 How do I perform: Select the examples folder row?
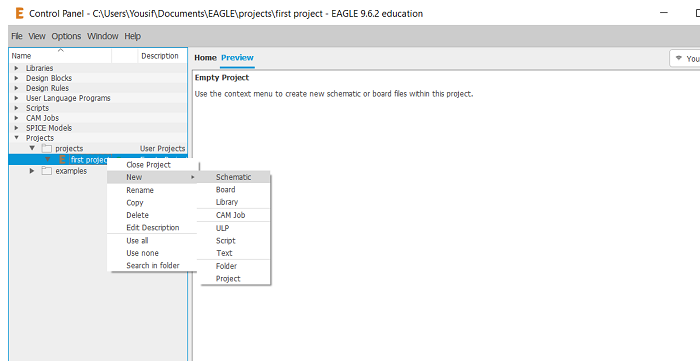point(98,171)
